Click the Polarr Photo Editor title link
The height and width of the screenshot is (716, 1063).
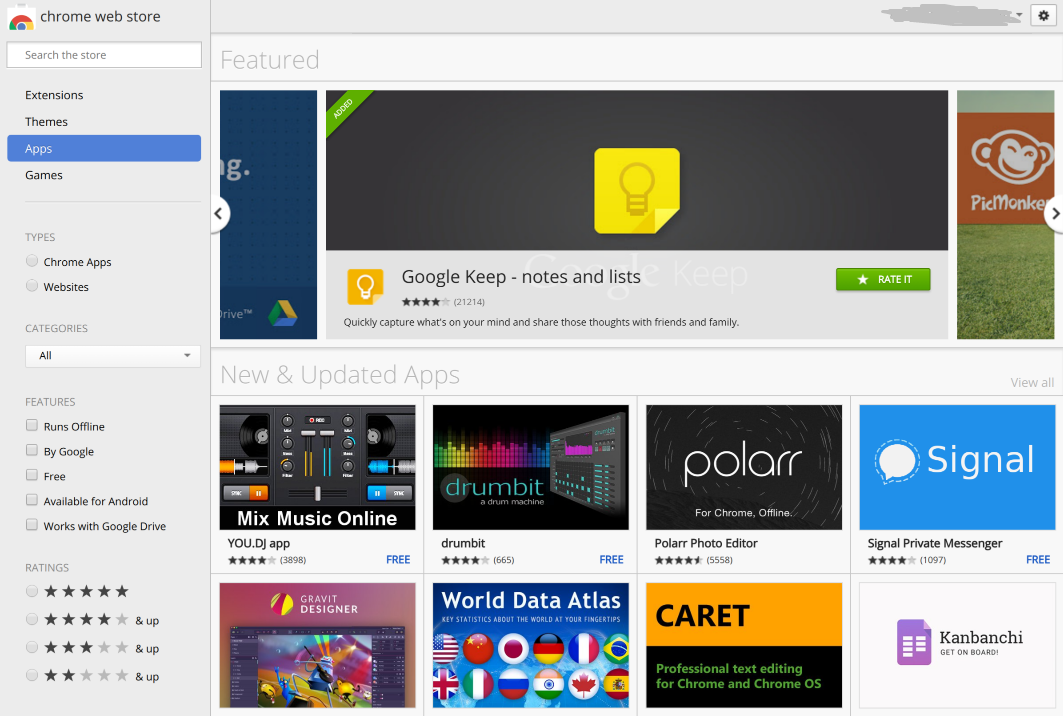pos(706,543)
